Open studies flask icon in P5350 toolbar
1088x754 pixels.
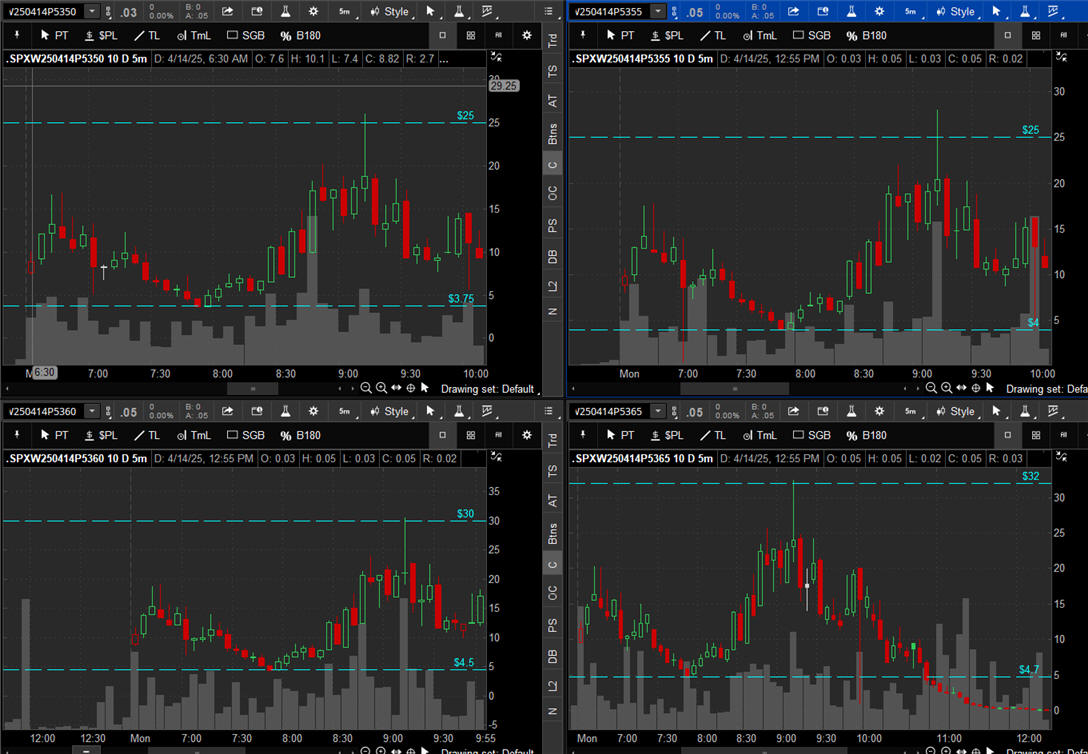point(285,11)
